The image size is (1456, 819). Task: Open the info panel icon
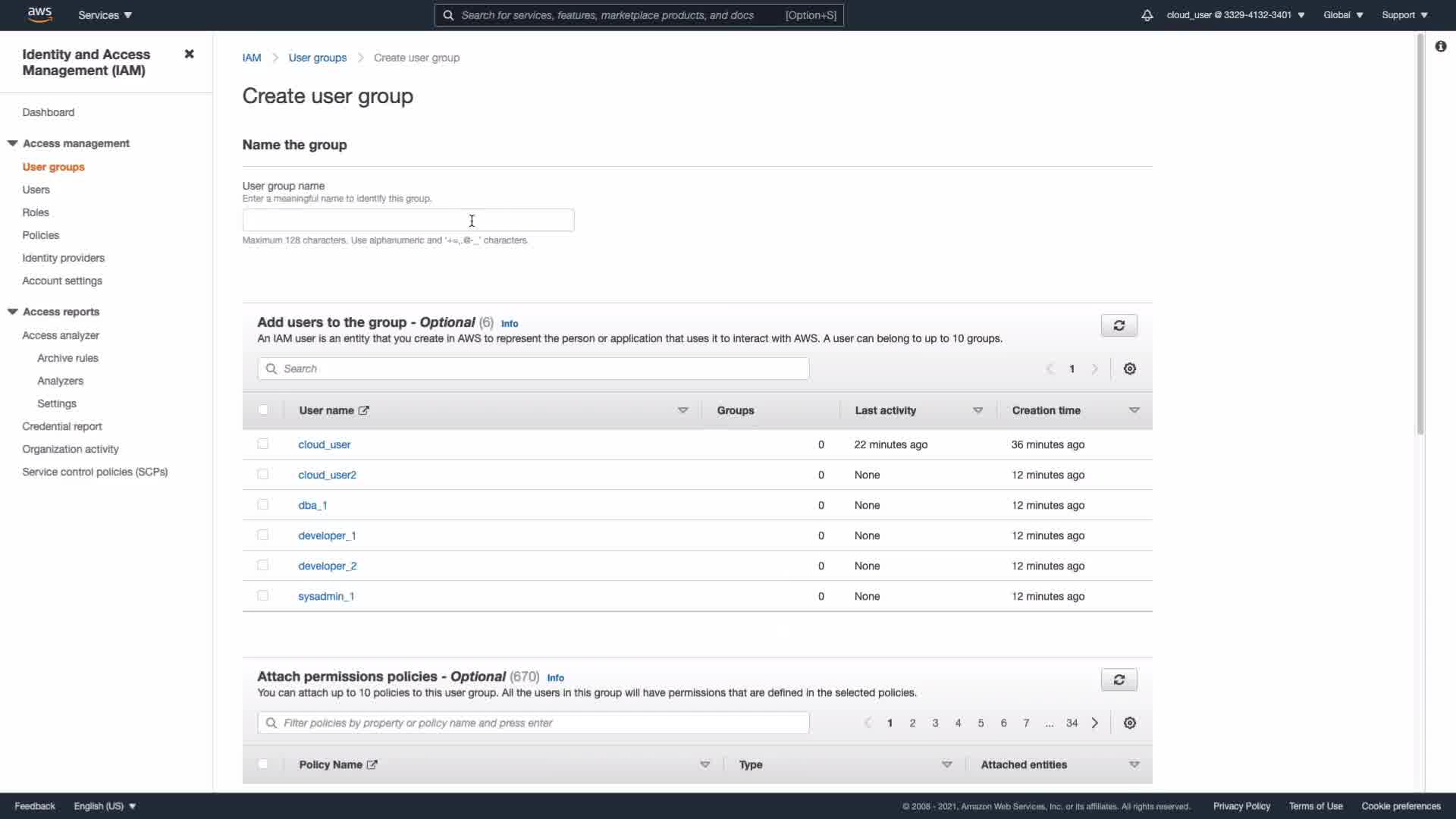point(1440,46)
